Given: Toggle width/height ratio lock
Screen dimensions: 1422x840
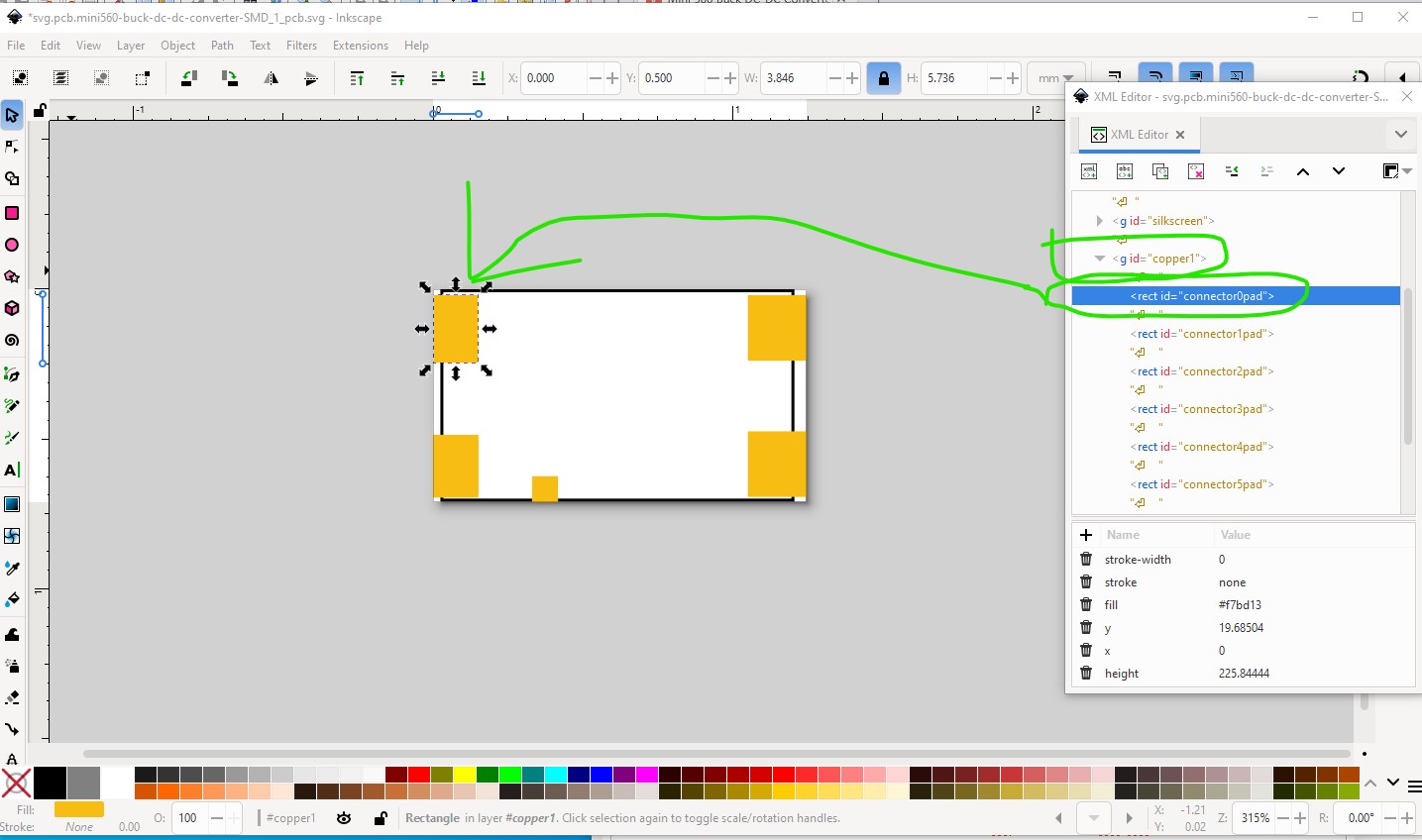Looking at the screenshot, I should [x=883, y=78].
